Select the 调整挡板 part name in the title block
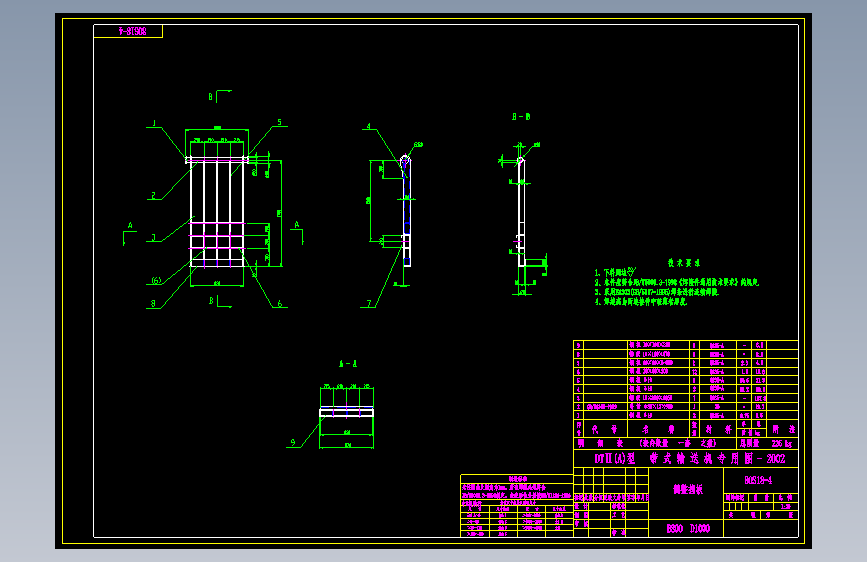This screenshot has height=562, width=867. pos(688,490)
